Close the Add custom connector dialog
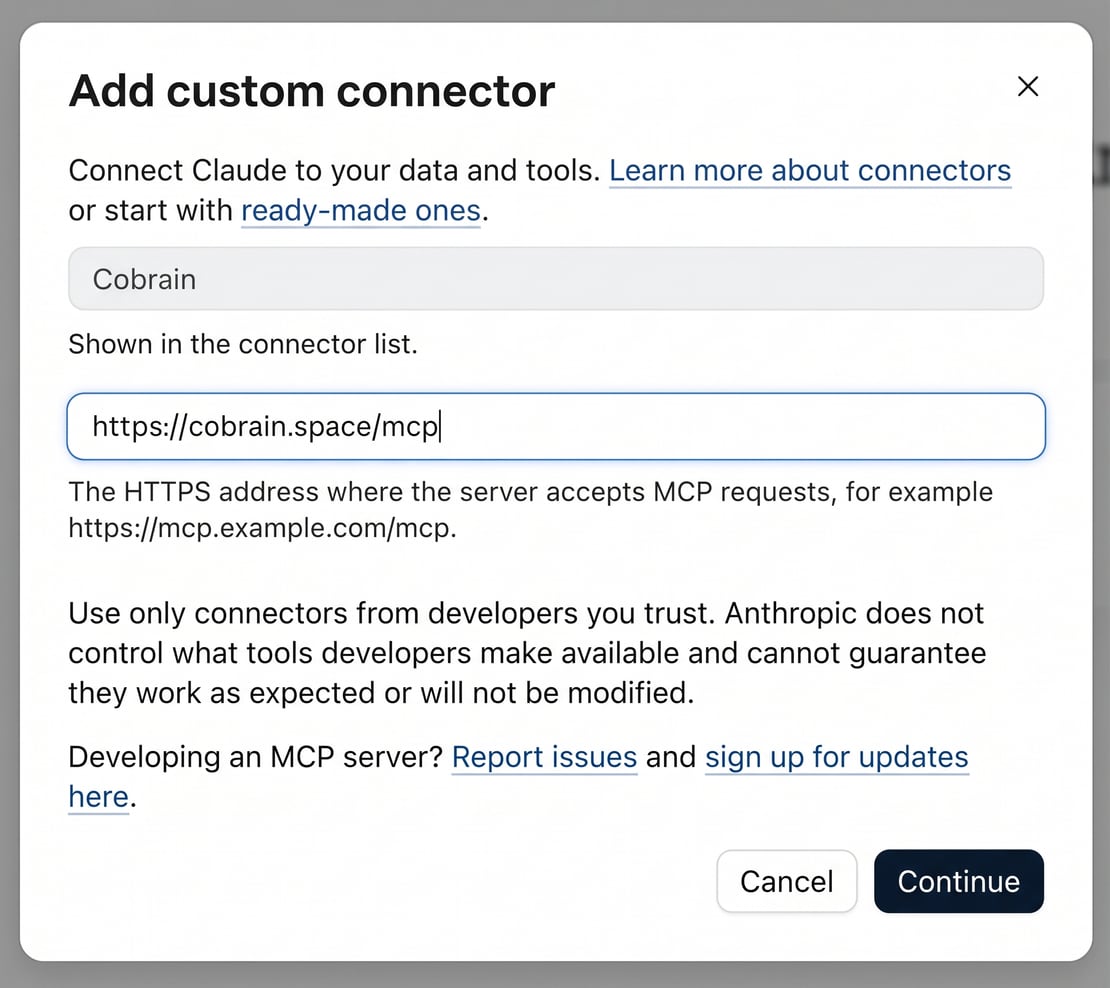This screenshot has height=988, width=1110. pyautogui.click(x=1027, y=86)
